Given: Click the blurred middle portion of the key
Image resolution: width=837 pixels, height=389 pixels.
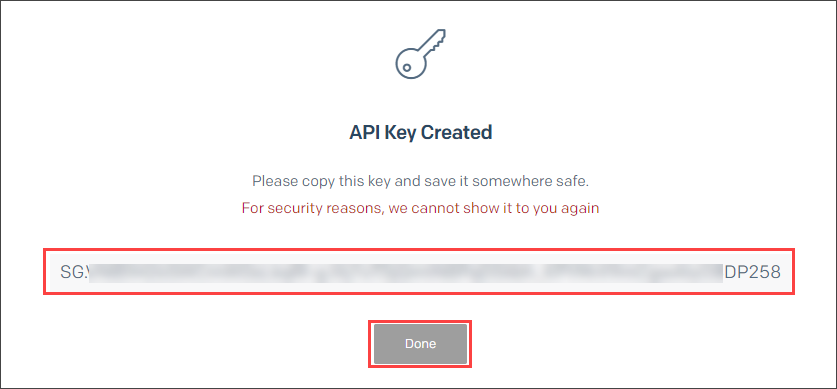Looking at the screenshot, I should (x=406, y=272).
